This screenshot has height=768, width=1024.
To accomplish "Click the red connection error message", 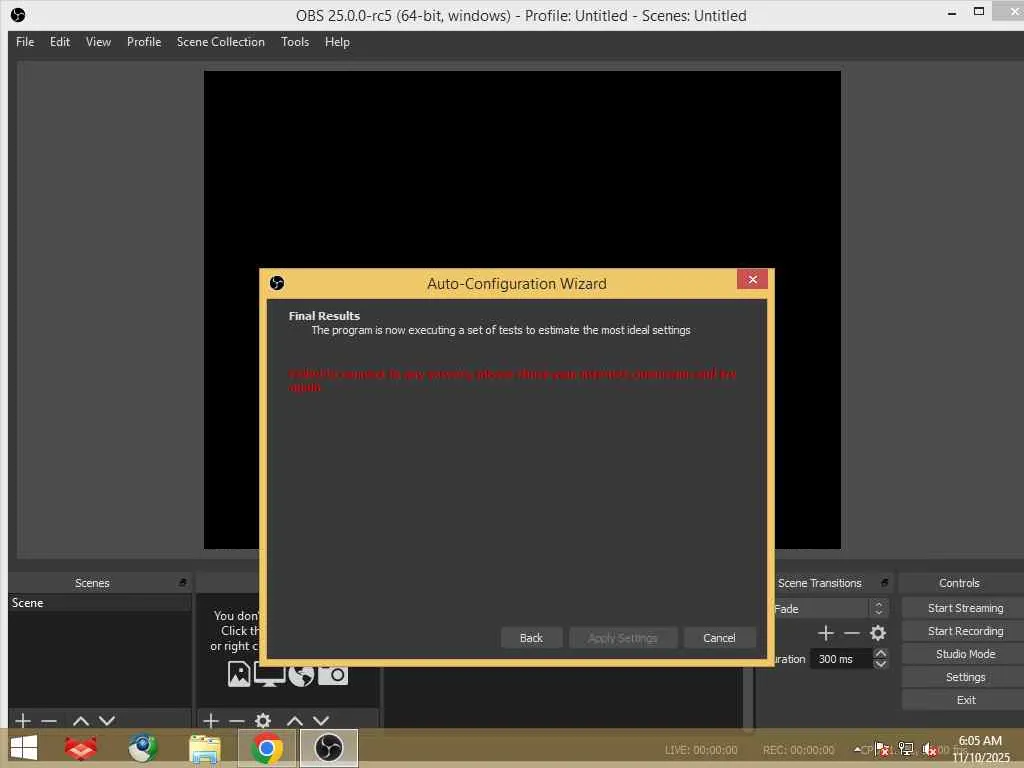I will point(513,380).
